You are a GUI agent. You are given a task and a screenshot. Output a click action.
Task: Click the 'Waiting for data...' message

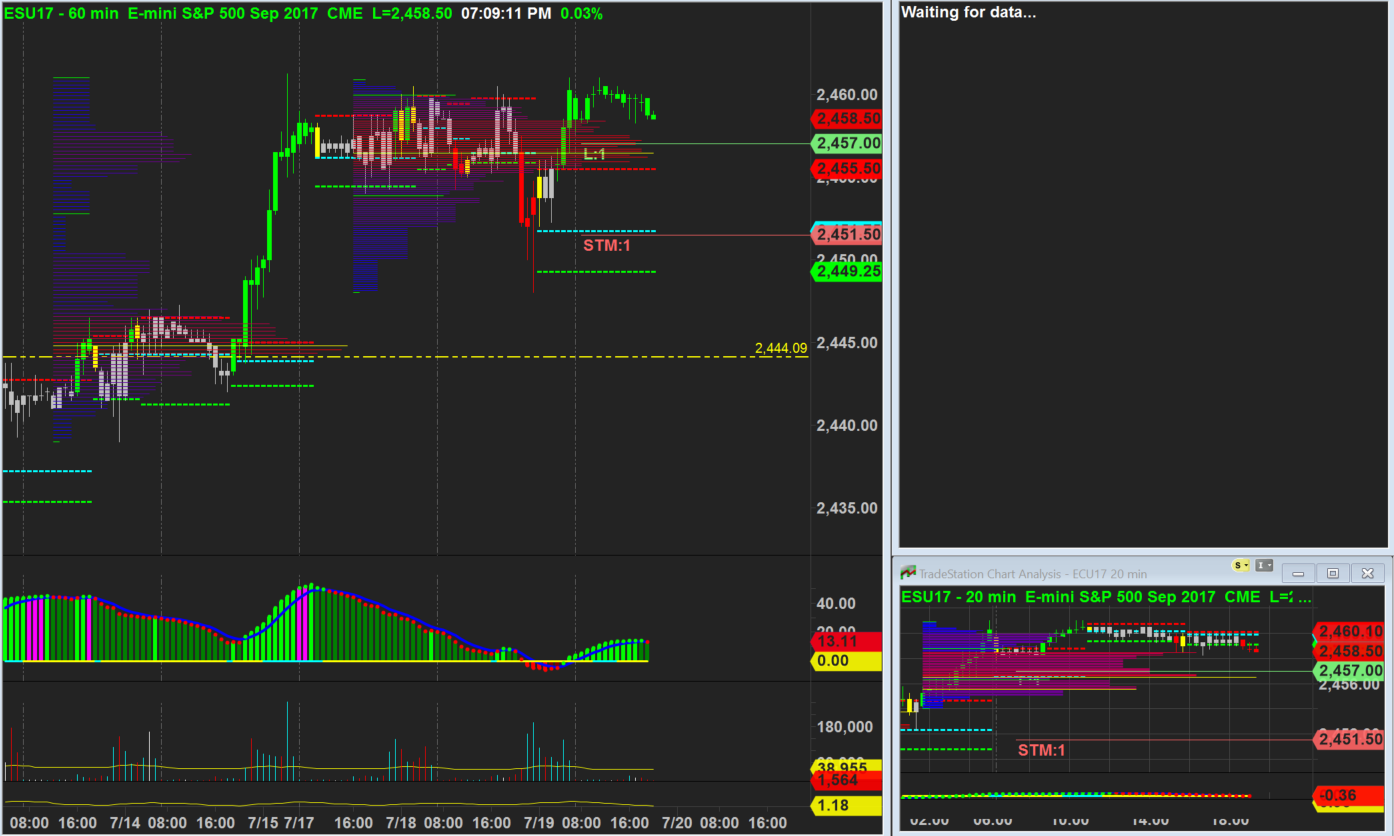click(x=969, y=13)
